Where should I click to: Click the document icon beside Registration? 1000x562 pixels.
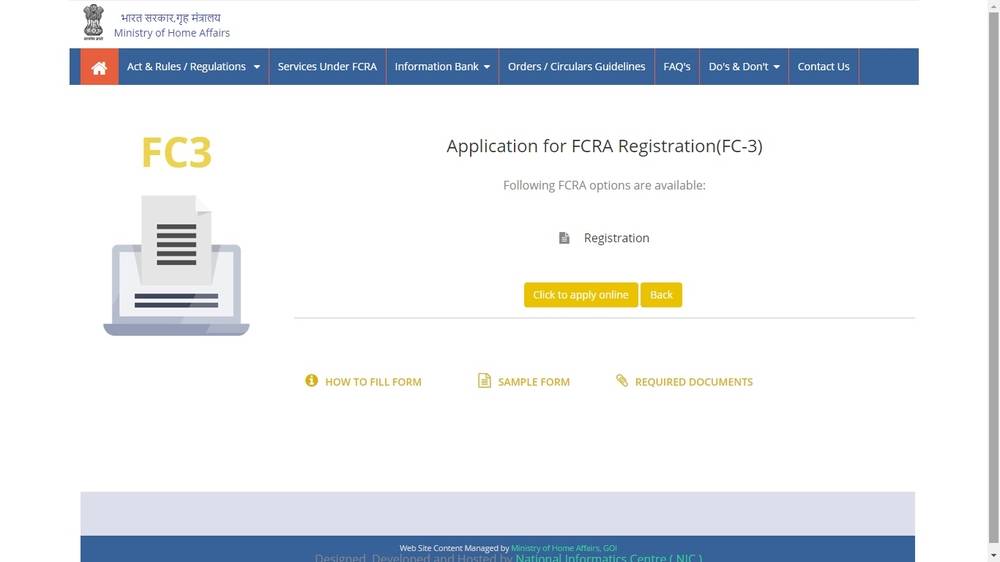[x=564, y=238]
